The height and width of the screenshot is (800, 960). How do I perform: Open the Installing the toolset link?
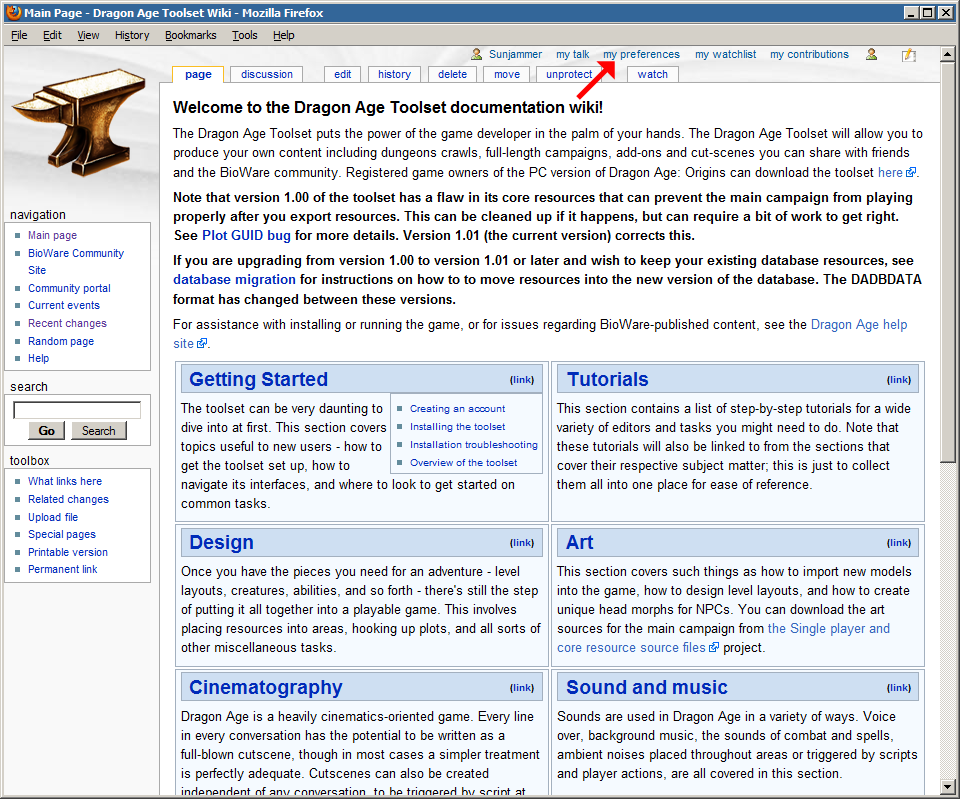[x=457, y=427]
